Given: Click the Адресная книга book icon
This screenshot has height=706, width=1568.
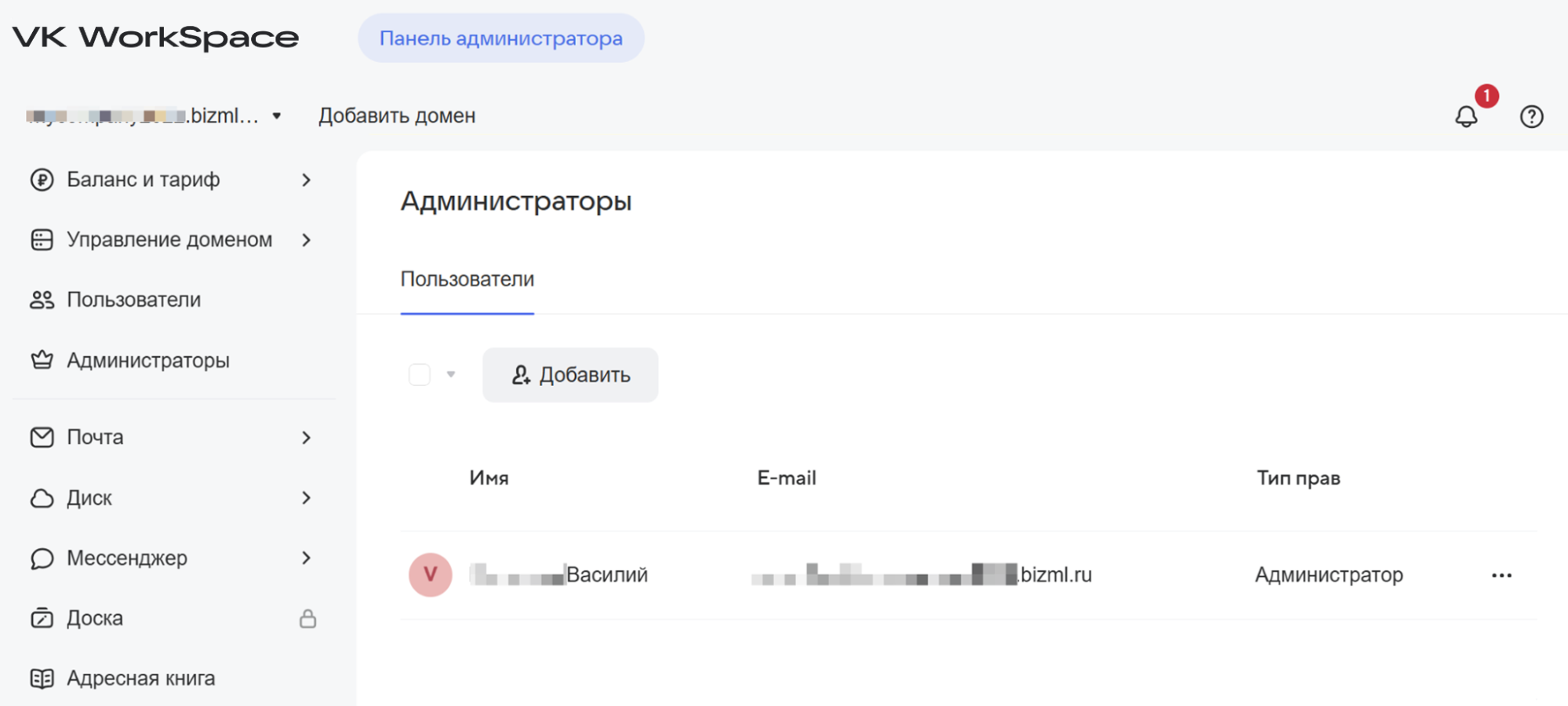Looking at the screenshot, I should tap(42, 679).
